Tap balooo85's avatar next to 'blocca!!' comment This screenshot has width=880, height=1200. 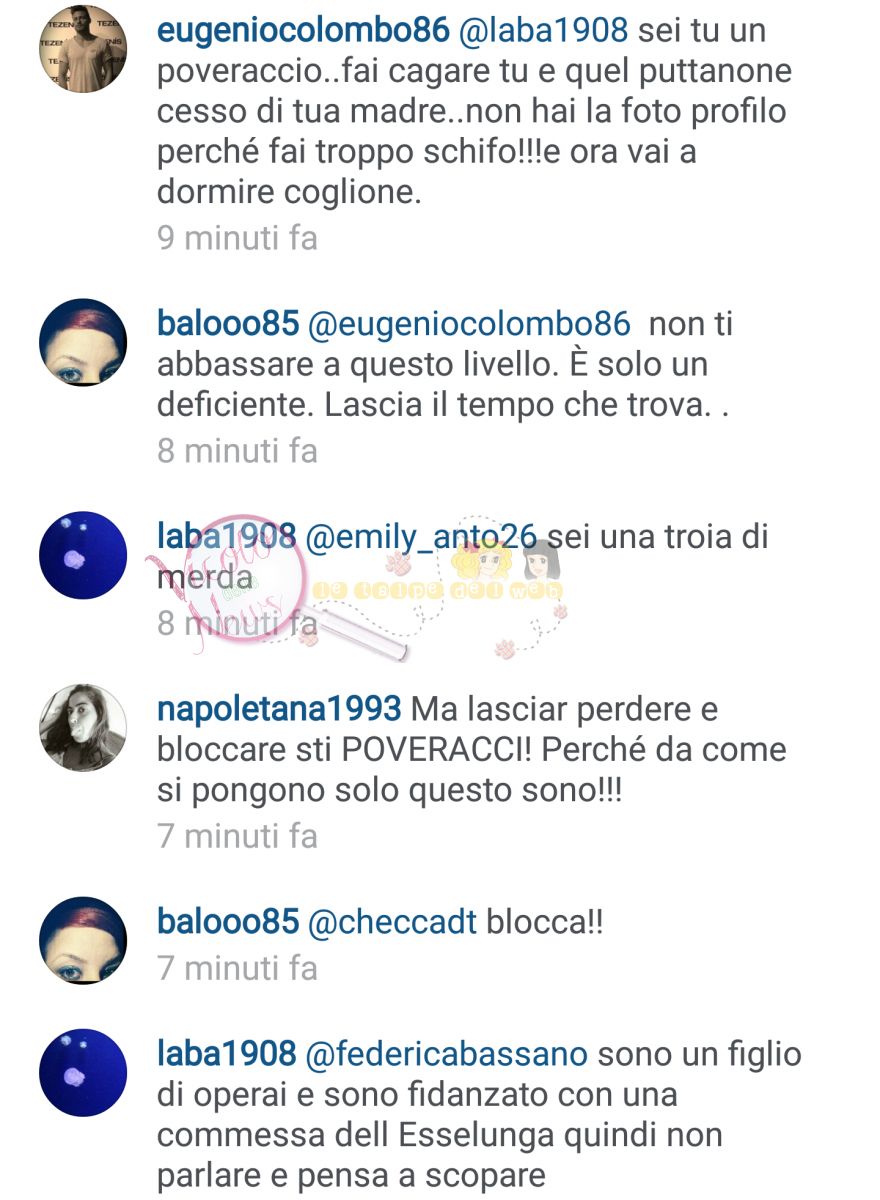pyautogui.click(x=83, y=941)
